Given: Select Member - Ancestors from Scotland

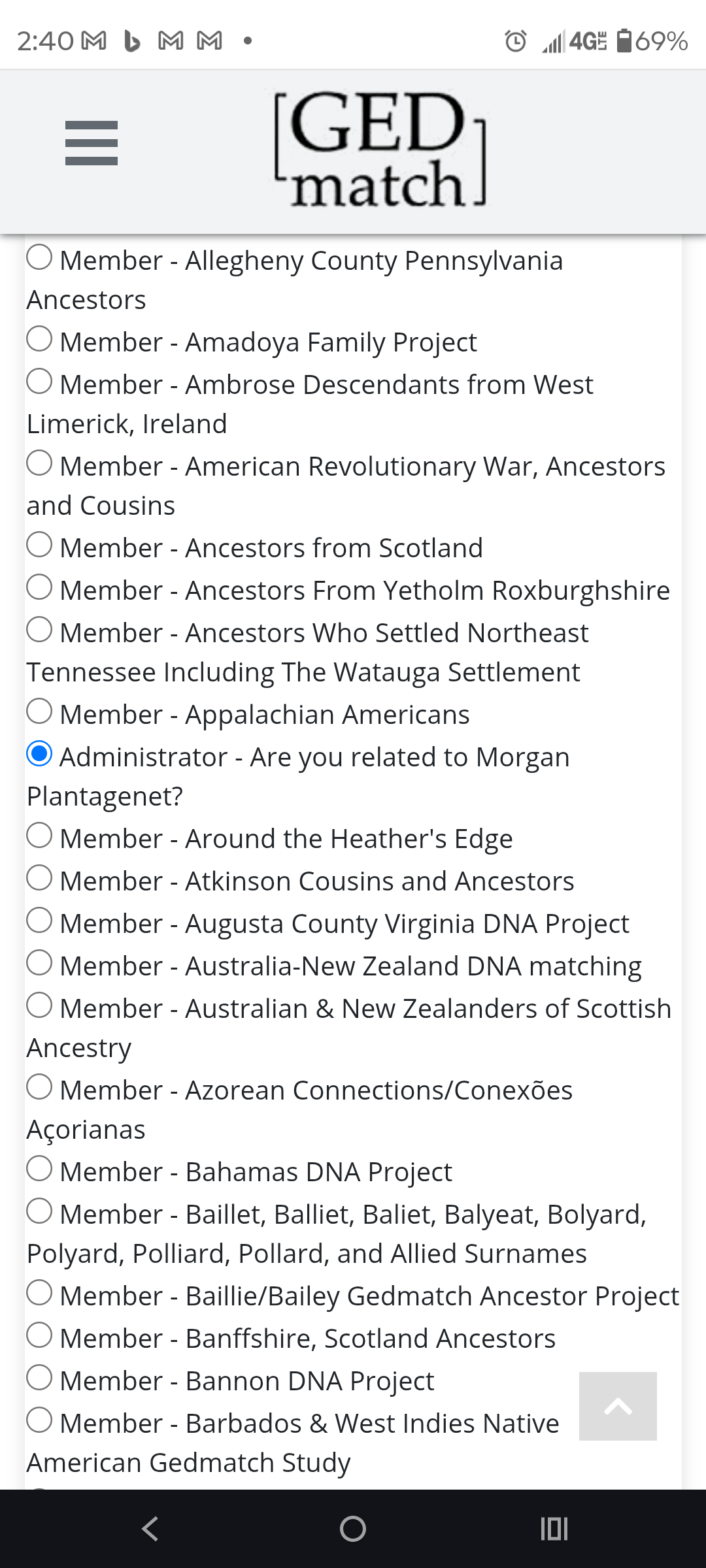Looking at the screenshot, I should 40,547.
